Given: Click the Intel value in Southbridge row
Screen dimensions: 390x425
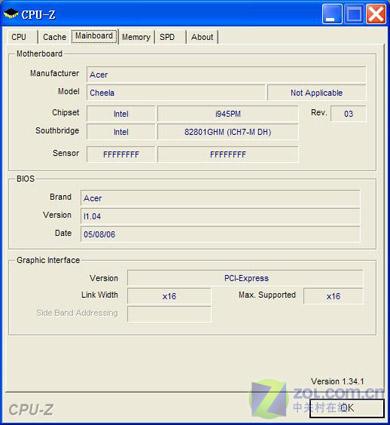Looking at the screenshot, I should tap(121, 132).
